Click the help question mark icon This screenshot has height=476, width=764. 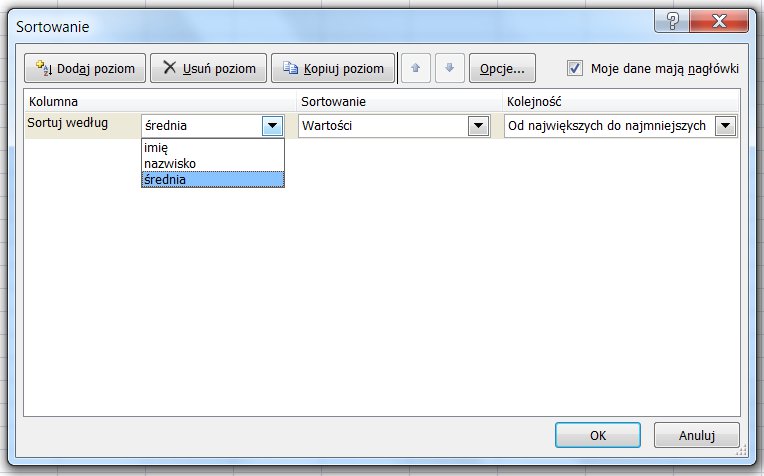[671, 21]
